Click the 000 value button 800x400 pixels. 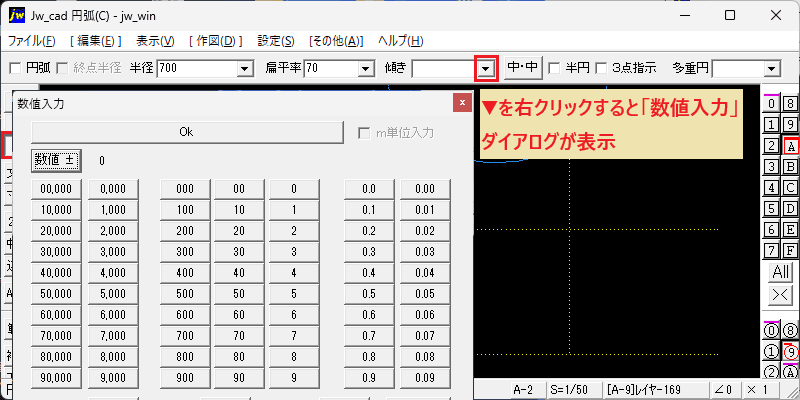click(185, 189)
